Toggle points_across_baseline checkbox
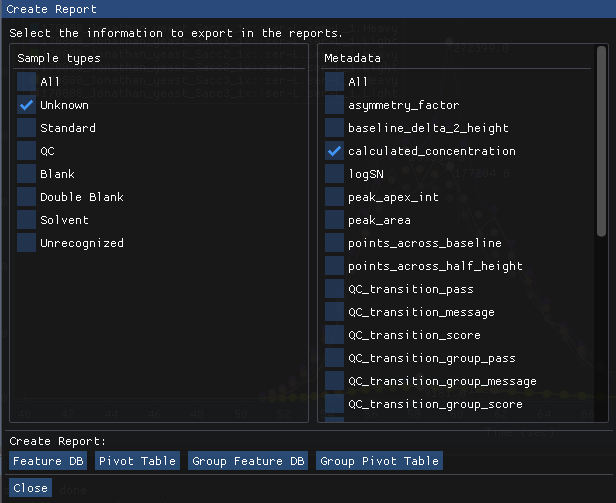616x503 pixels. pyautogui.click(x=334, y=243)
